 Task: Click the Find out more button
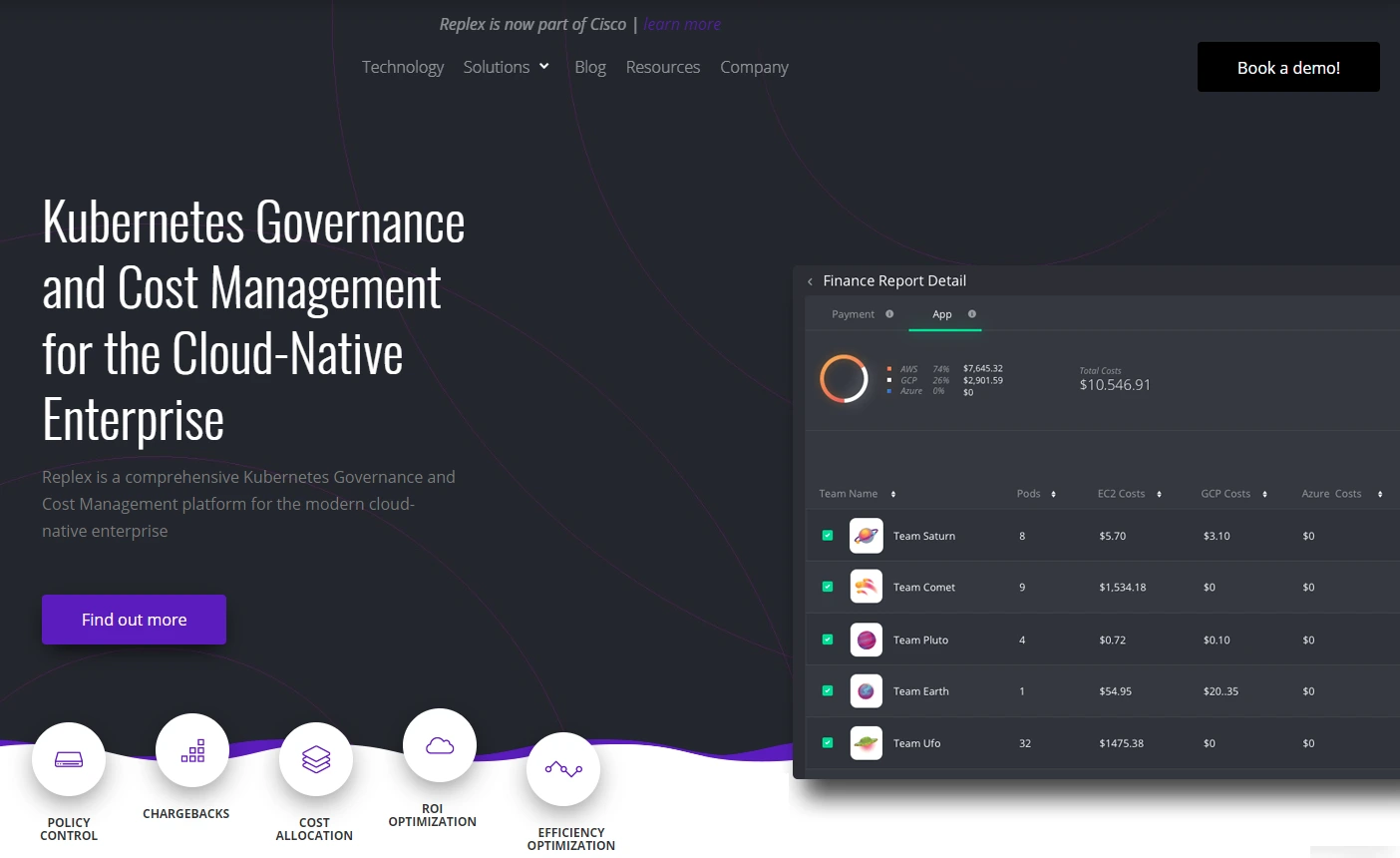tap(134, 620)
